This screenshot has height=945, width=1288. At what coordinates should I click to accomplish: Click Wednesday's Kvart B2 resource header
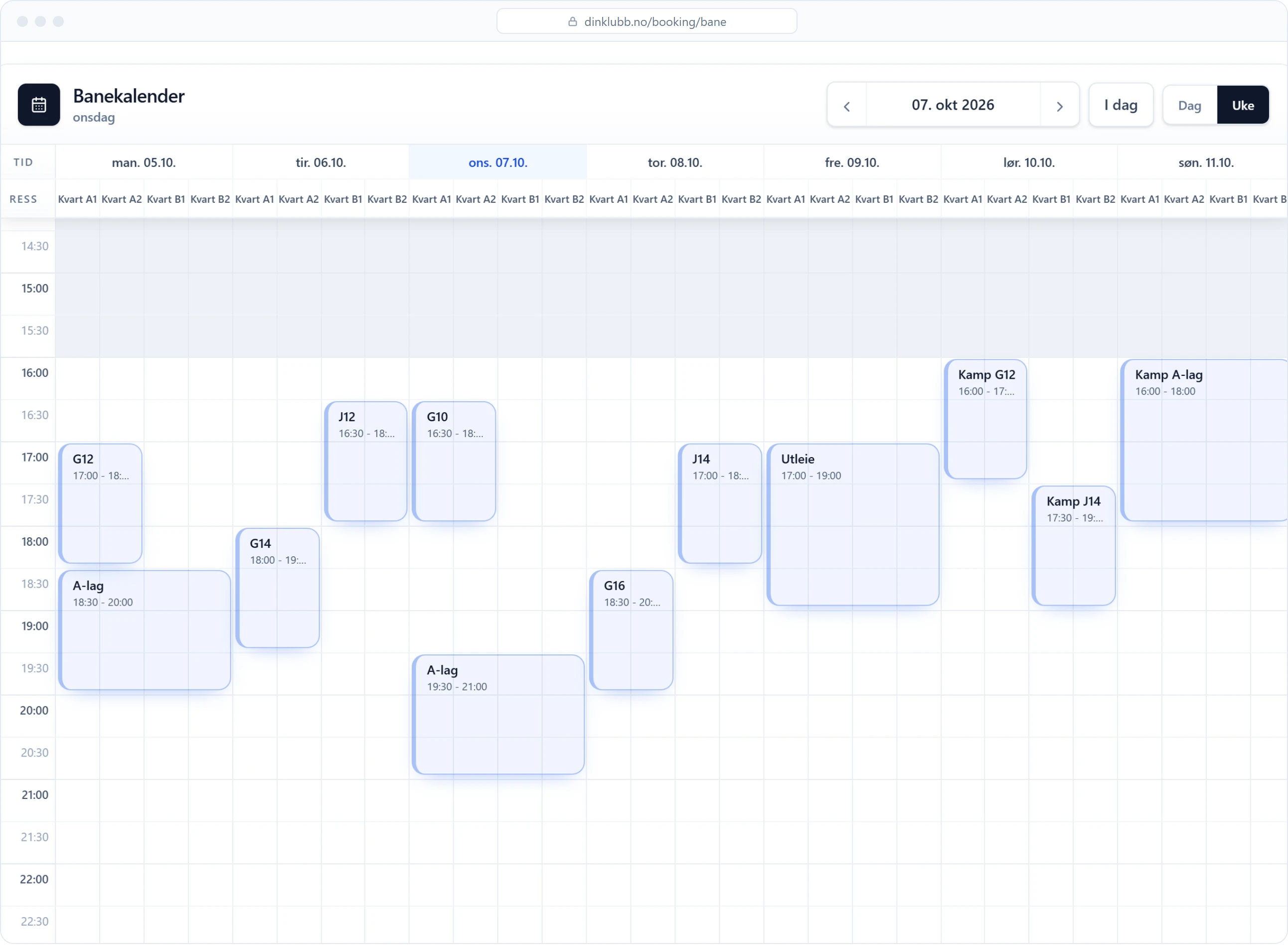click(564, 199)
